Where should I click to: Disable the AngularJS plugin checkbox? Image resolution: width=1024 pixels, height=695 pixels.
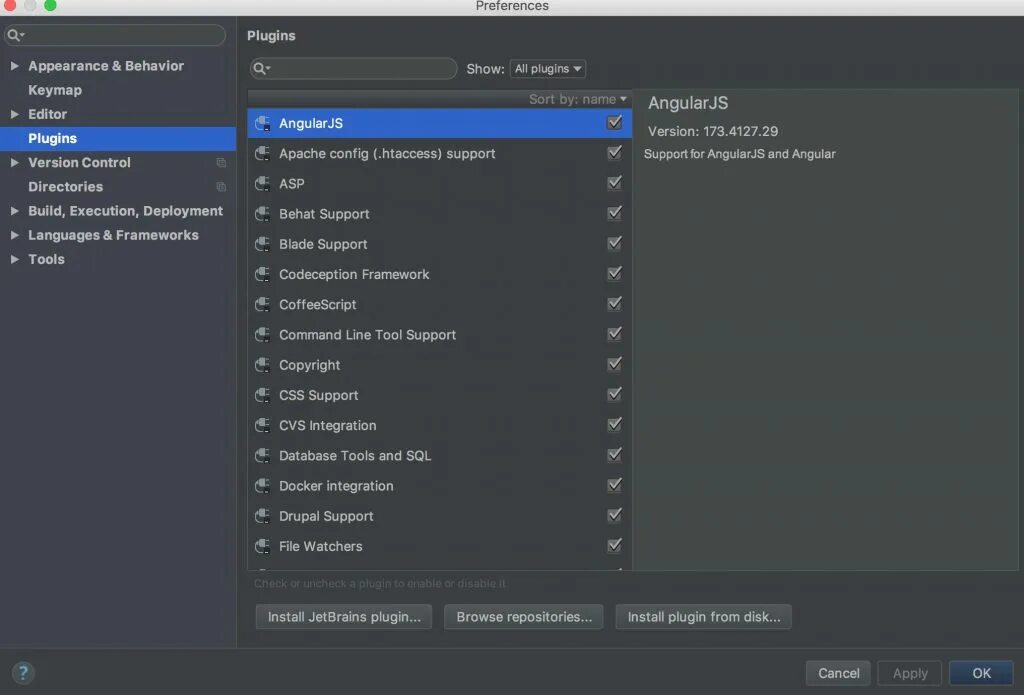[615, 122]
